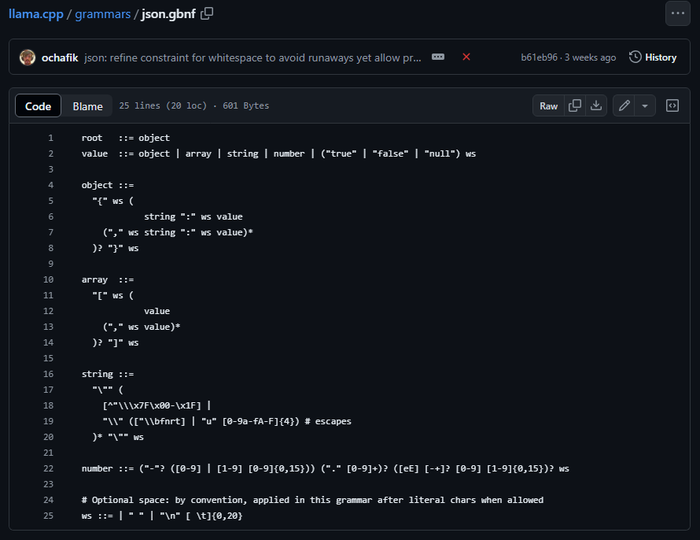
Task: Expand the commit message ellipsis
Action: [x=438, y=57]
